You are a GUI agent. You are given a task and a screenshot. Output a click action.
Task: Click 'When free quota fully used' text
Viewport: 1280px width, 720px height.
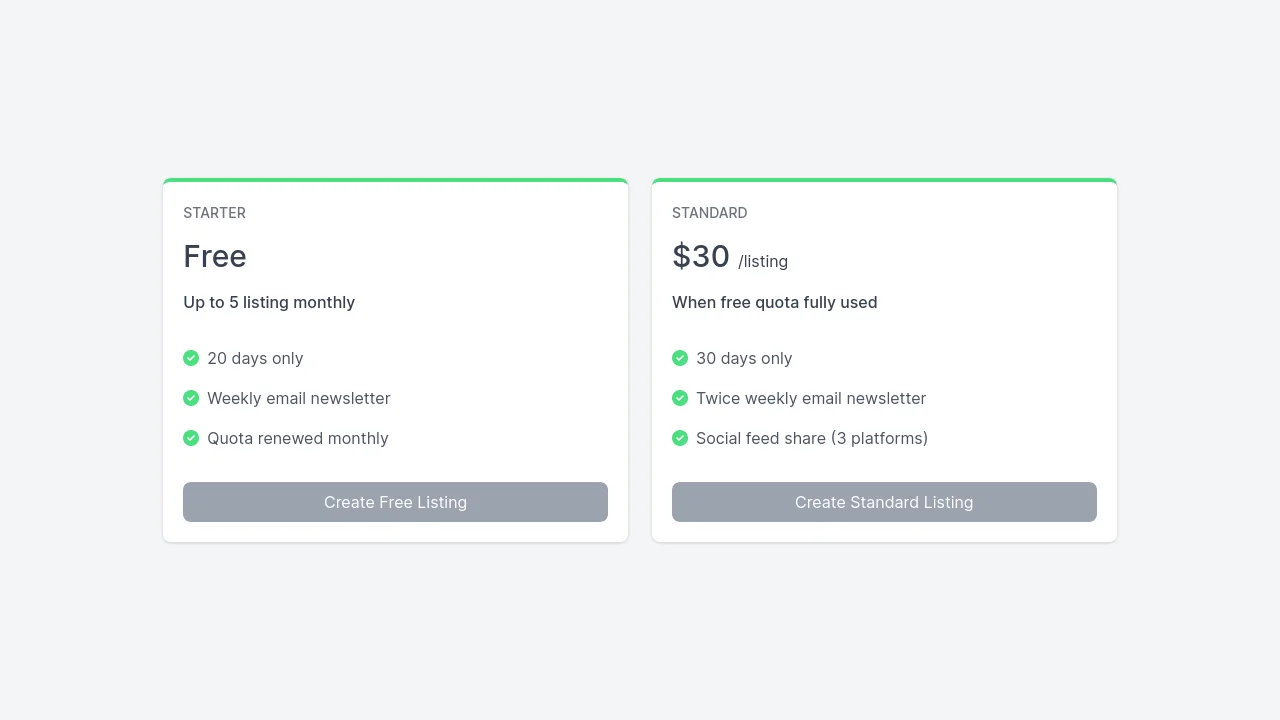click(x=774, y=302)
